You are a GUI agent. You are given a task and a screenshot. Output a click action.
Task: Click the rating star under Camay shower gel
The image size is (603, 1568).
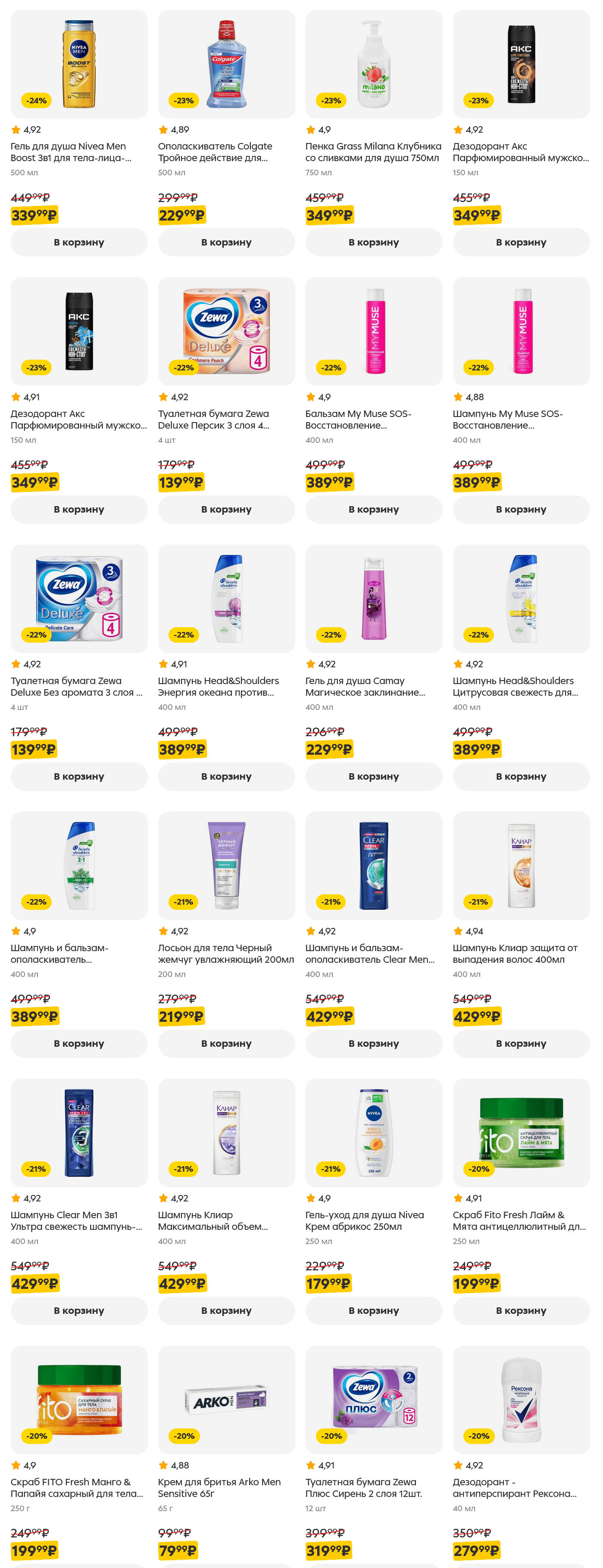(311, 664)
